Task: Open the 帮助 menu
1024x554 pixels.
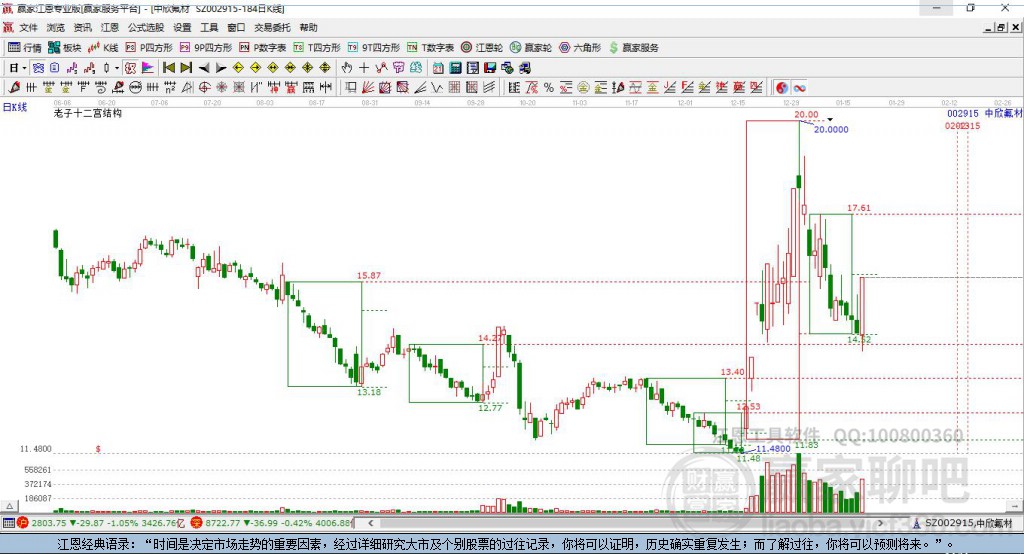Action: point(308,27)
